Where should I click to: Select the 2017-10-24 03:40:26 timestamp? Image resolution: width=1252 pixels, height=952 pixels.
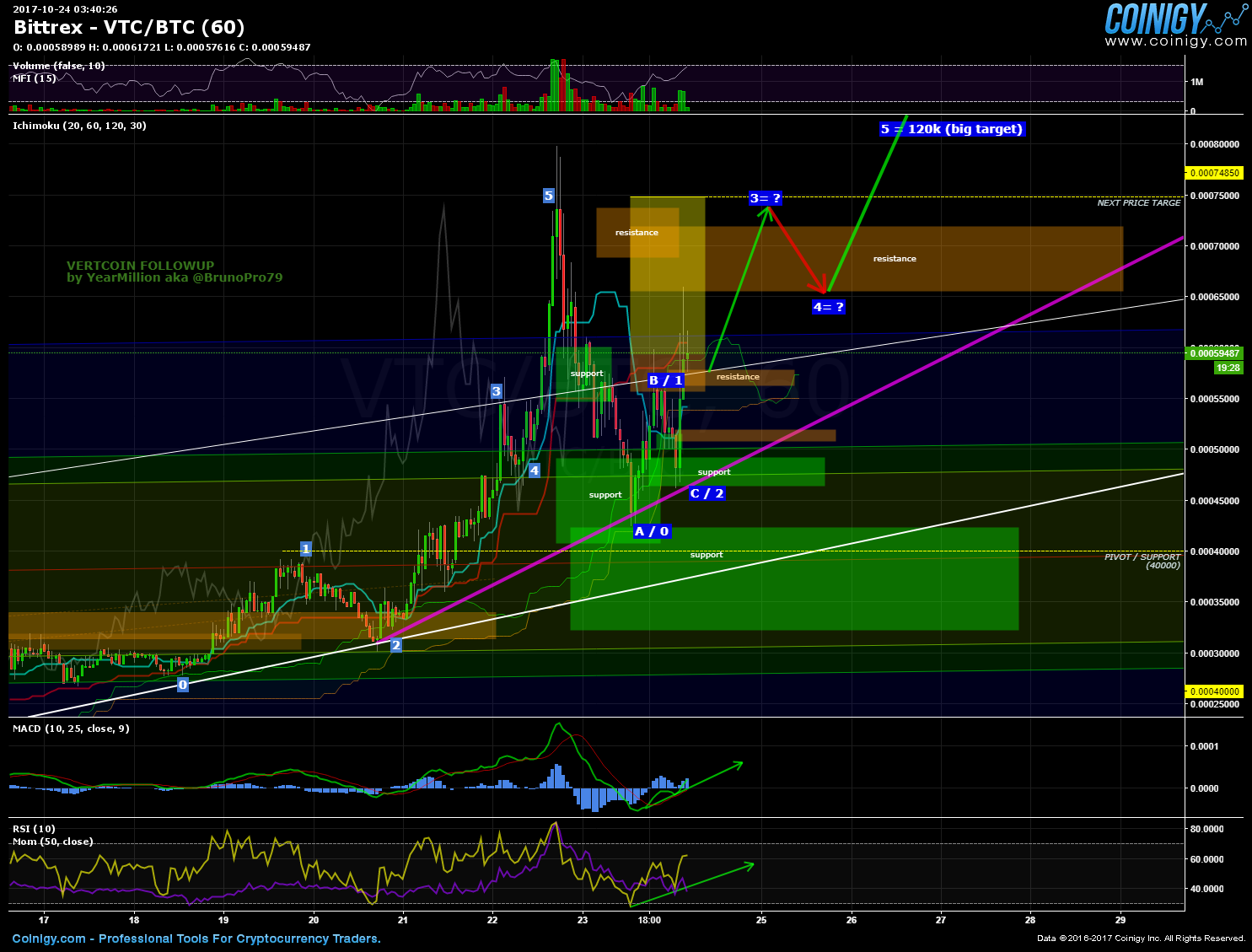pos(65,9)
